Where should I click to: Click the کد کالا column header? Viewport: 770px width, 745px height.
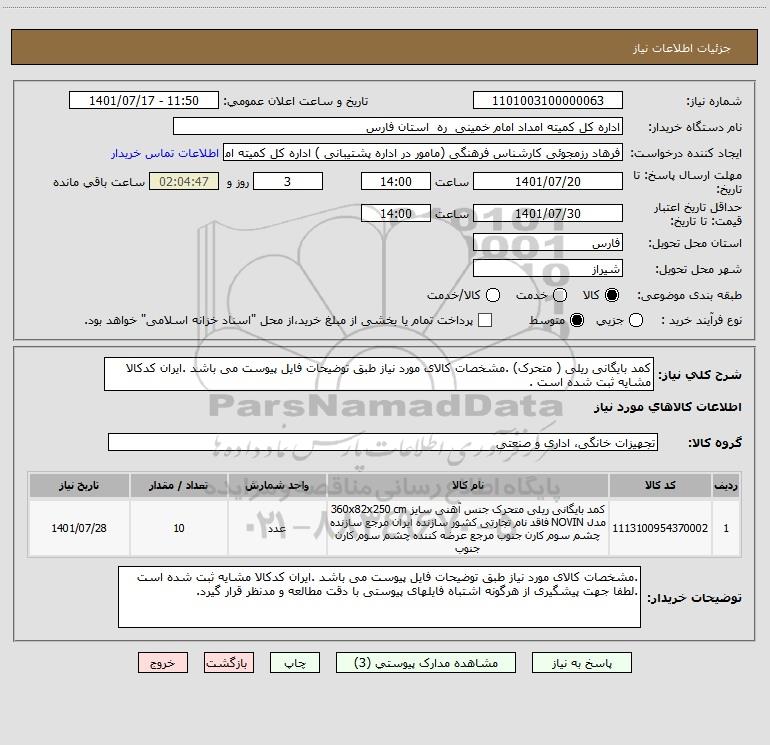[660, 485]
